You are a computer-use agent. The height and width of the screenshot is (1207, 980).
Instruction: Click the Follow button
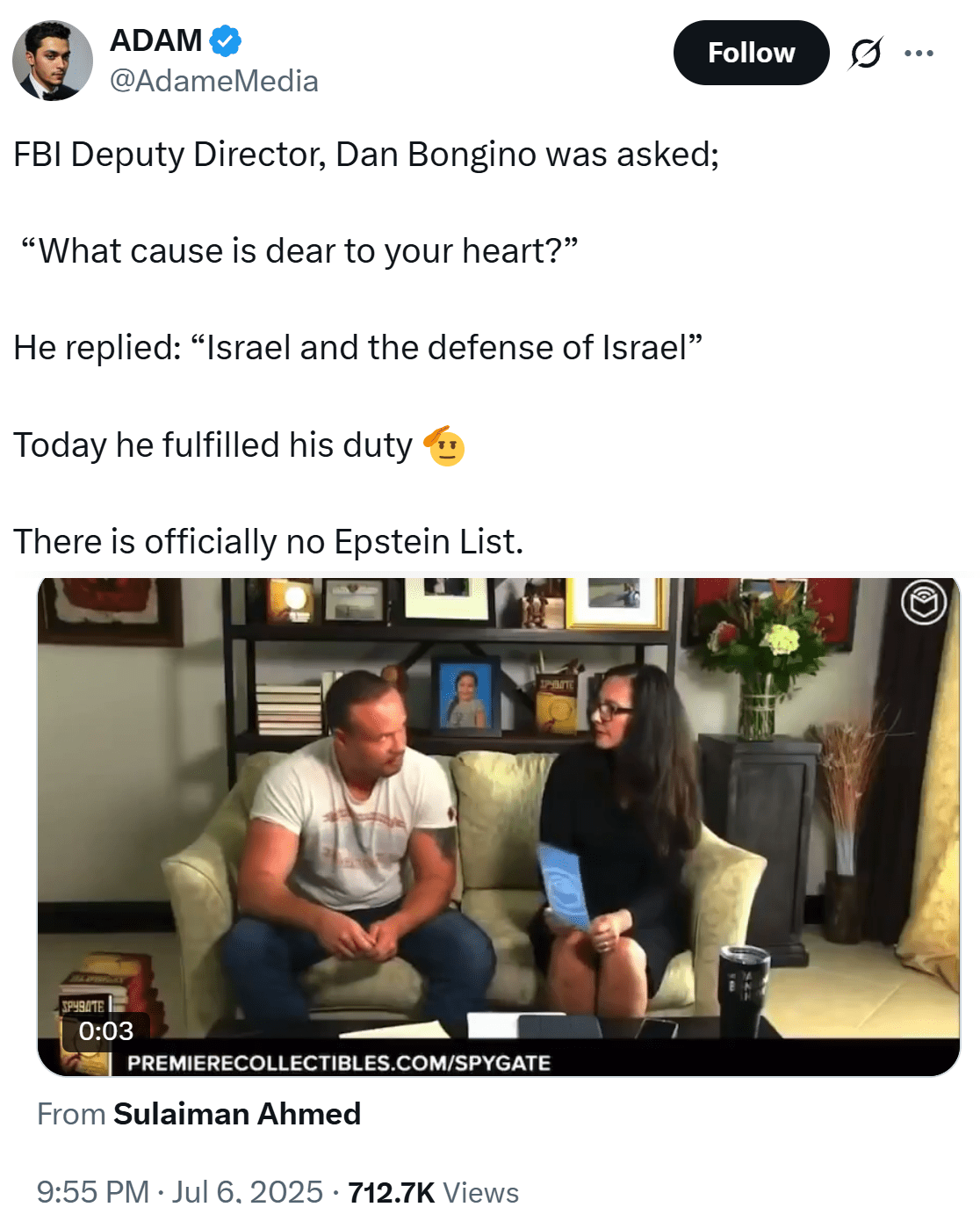pyautogui.click(x=751, y=53)
